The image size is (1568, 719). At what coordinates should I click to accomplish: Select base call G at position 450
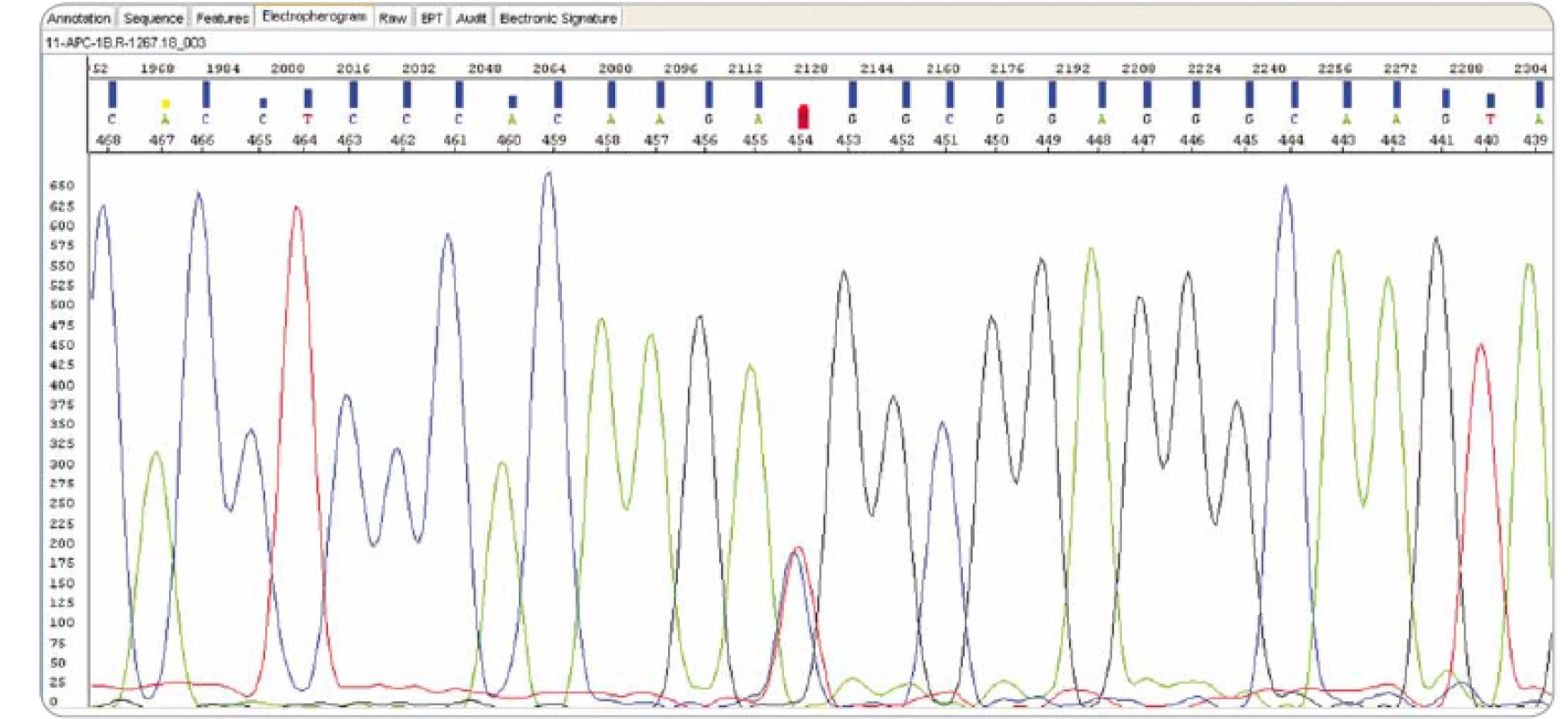point(1000,120)
